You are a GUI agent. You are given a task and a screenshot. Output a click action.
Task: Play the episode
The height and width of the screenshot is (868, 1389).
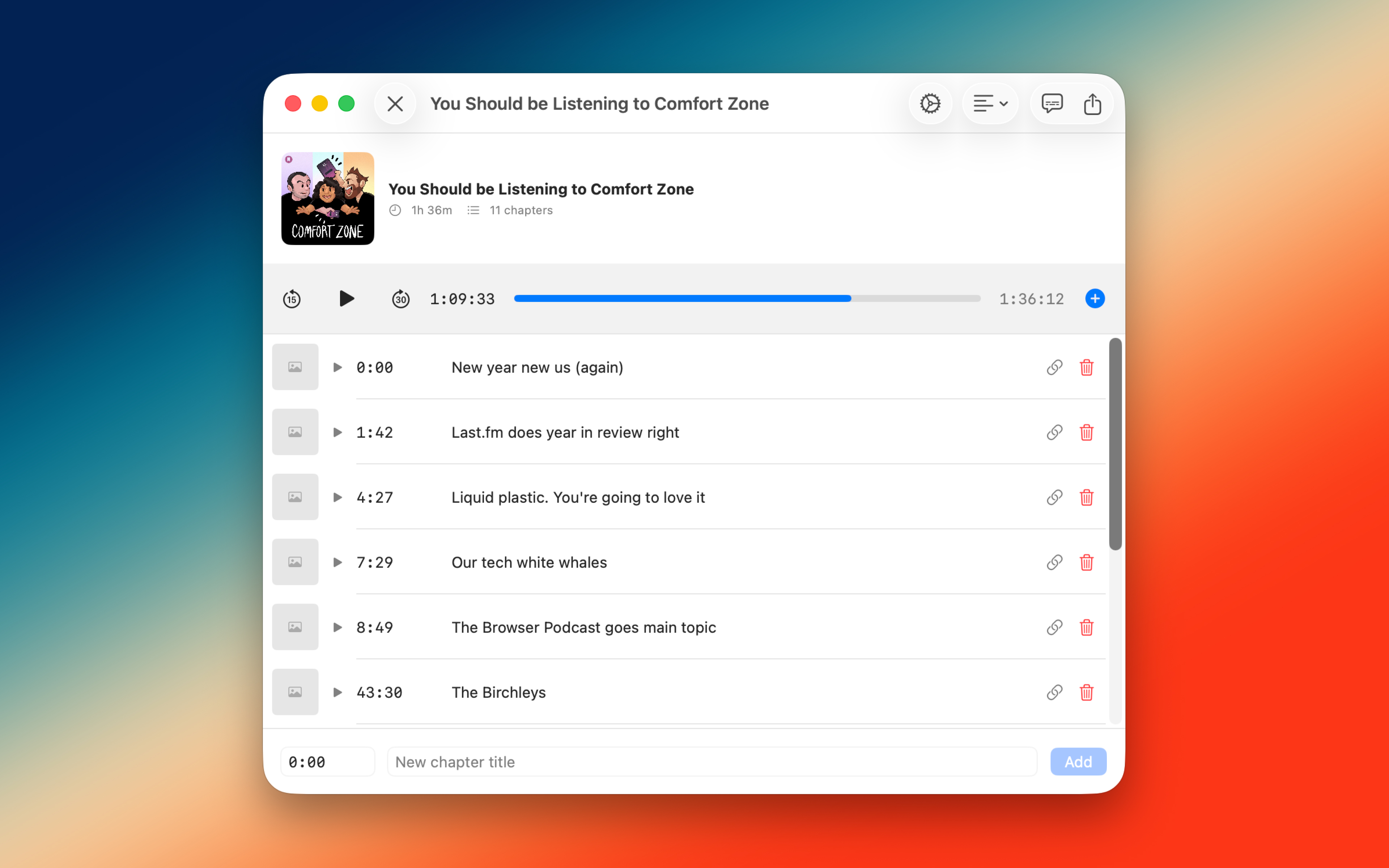tap(346, 298)
